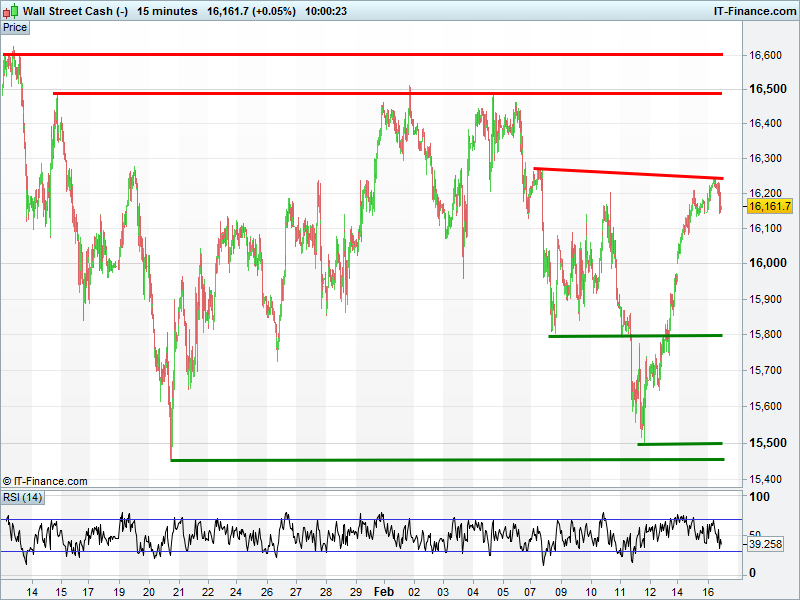The width and height of the screenshot is (800, 600).
Task: Click the 15,900 price axis label
Action: 765,299
